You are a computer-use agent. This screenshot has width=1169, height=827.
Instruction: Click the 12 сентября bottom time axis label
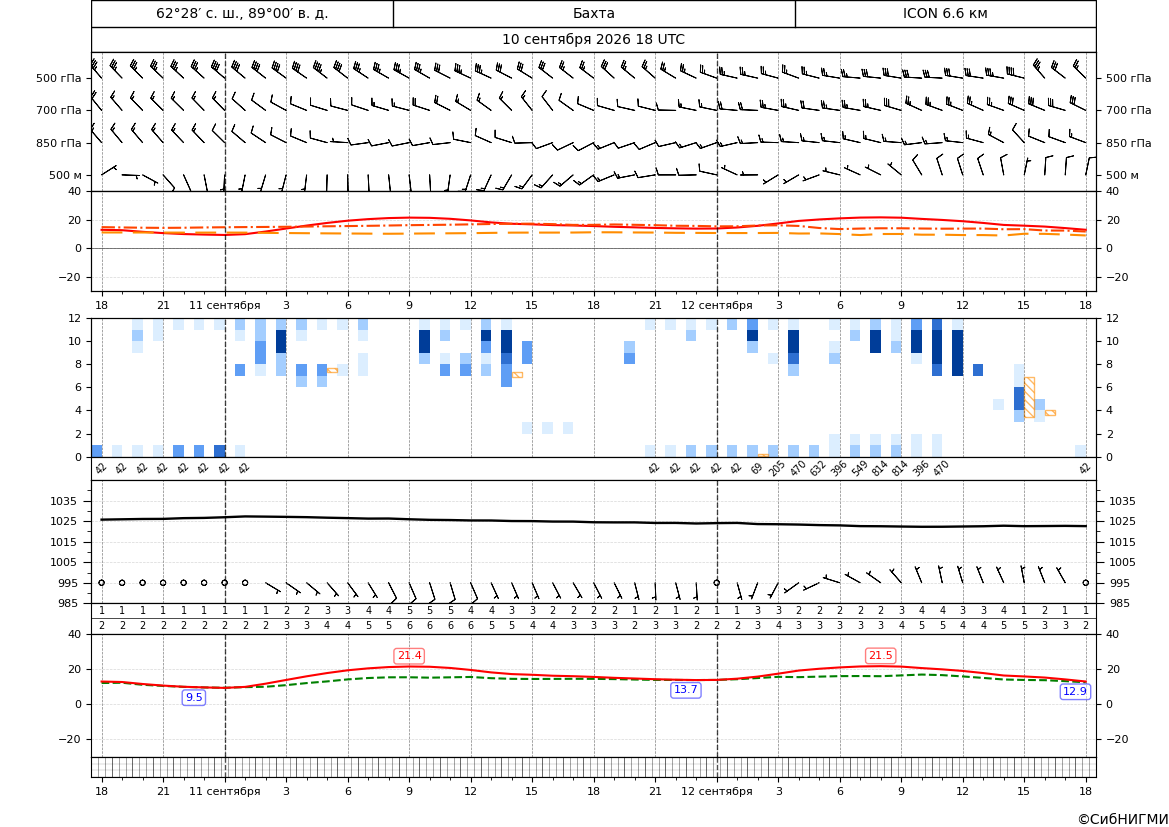pyautogui.click(x=716, y=791)
